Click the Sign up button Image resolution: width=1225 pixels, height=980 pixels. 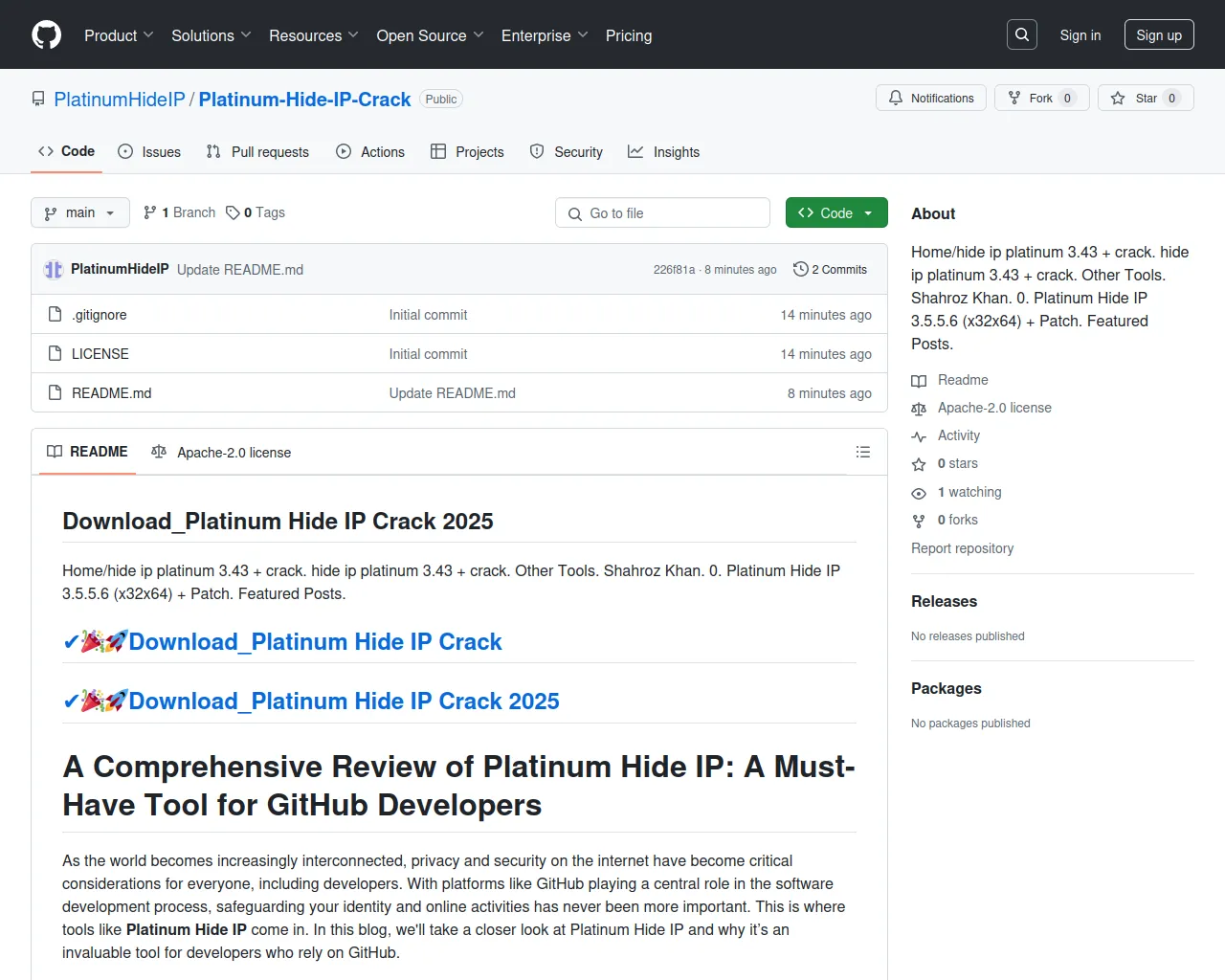point(1158,35)
